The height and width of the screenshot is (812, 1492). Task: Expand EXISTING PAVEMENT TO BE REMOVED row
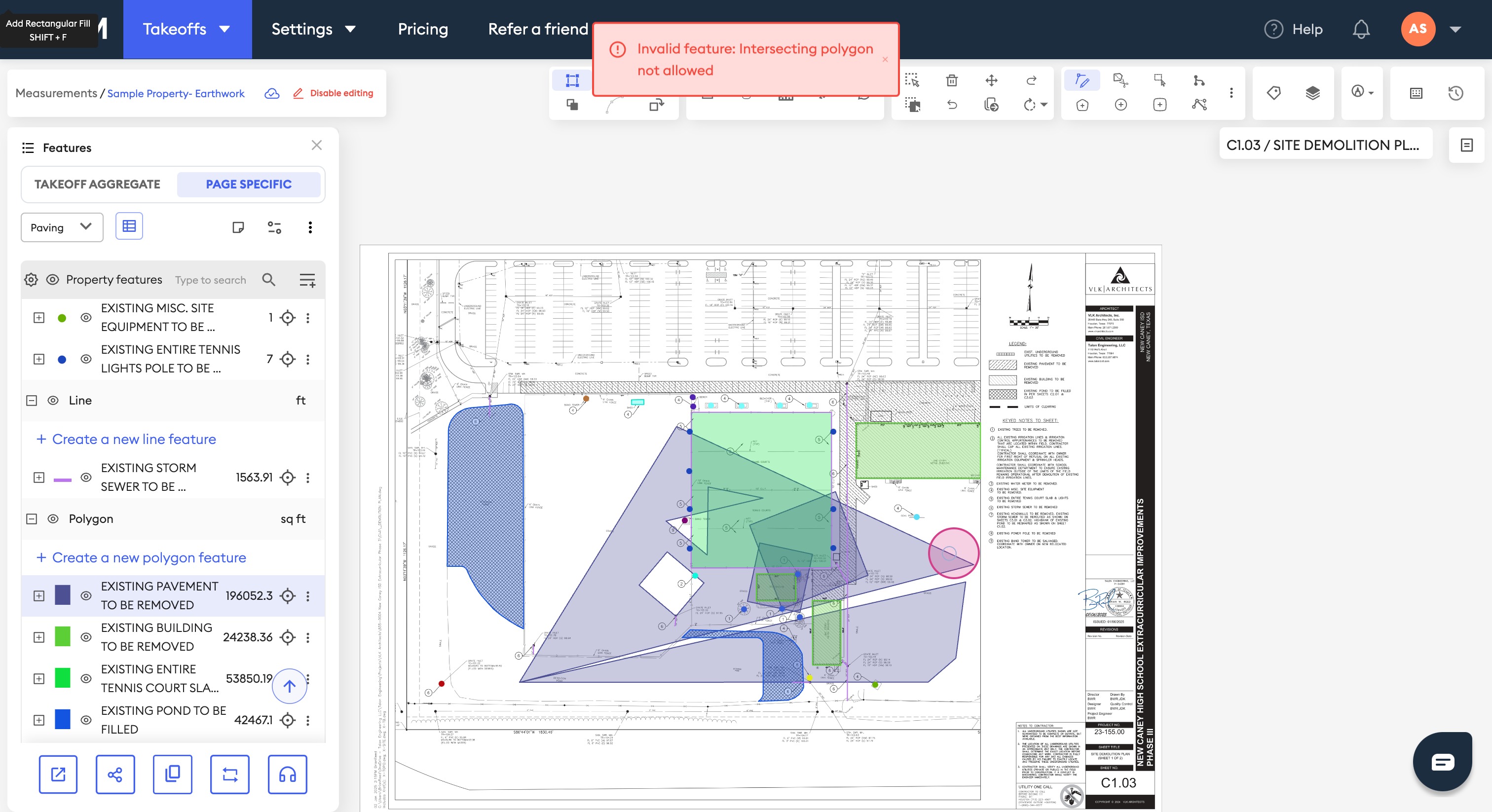[x=39, y=595]
